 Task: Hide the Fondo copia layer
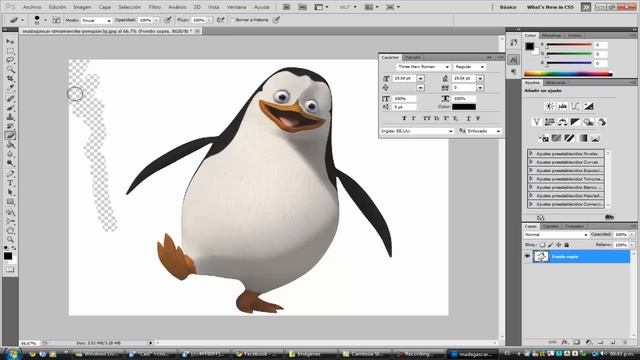click(527, 256)
